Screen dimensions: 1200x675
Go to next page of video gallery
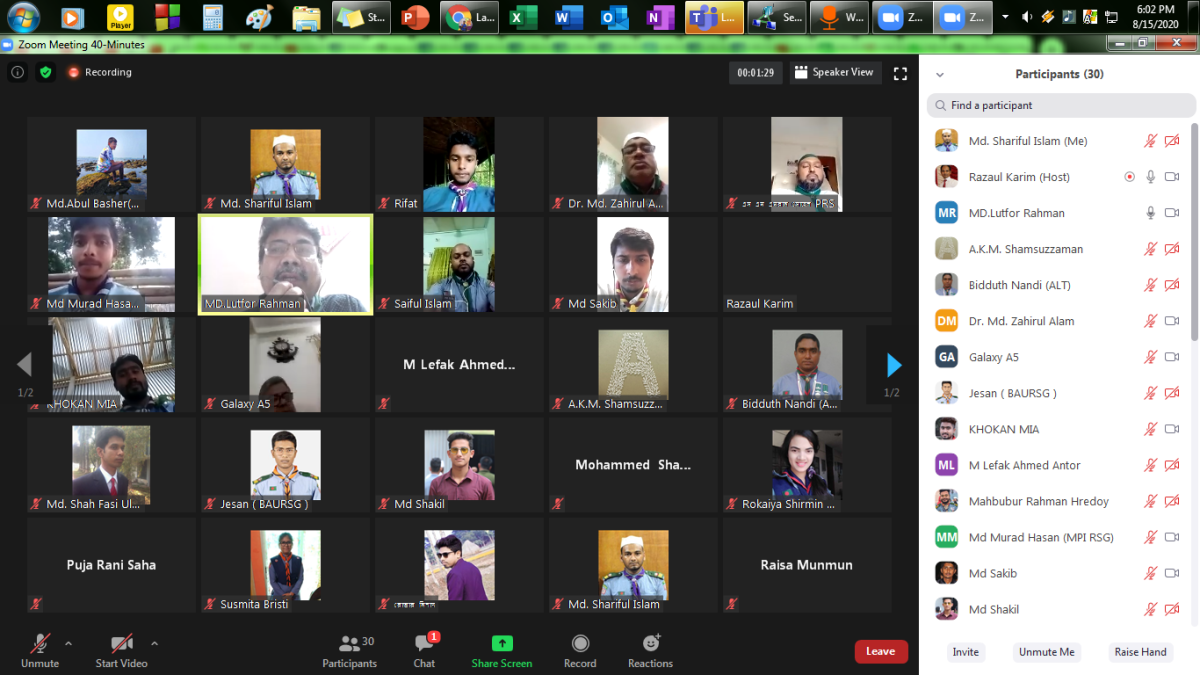(894, 365)
